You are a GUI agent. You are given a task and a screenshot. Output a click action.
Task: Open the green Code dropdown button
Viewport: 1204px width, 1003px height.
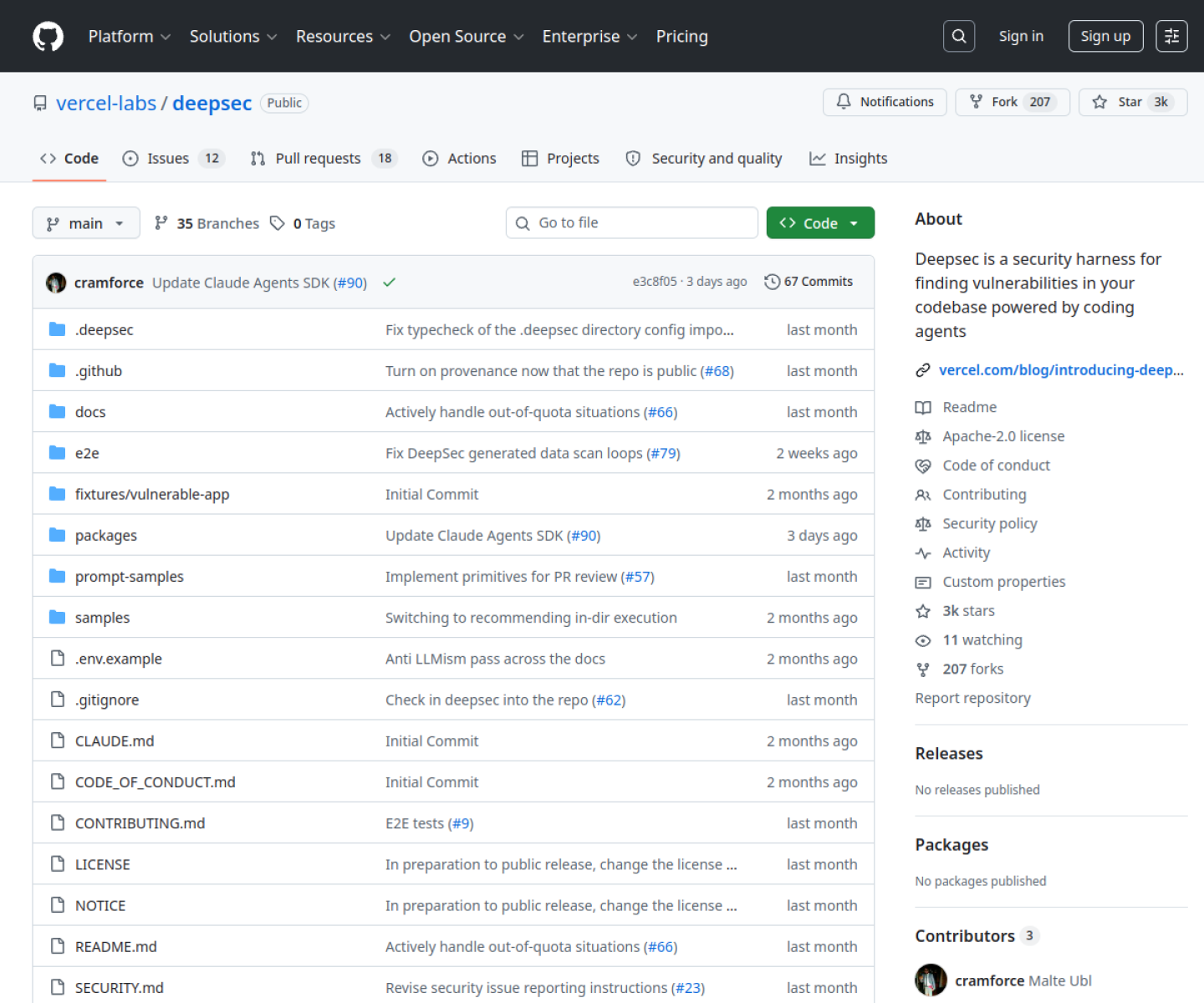820,223
